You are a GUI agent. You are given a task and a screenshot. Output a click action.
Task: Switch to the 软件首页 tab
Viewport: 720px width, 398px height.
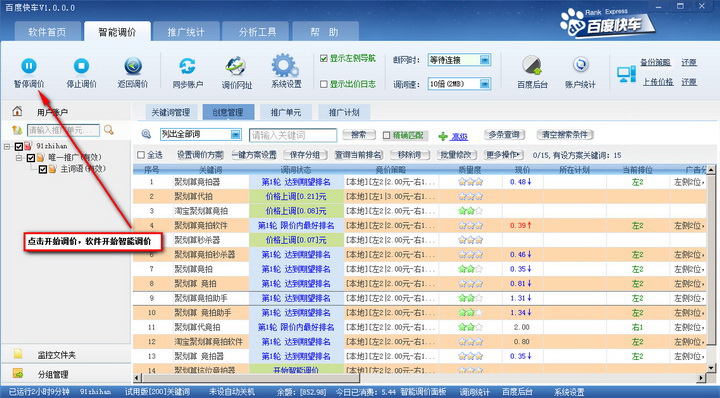coord(47,32)
